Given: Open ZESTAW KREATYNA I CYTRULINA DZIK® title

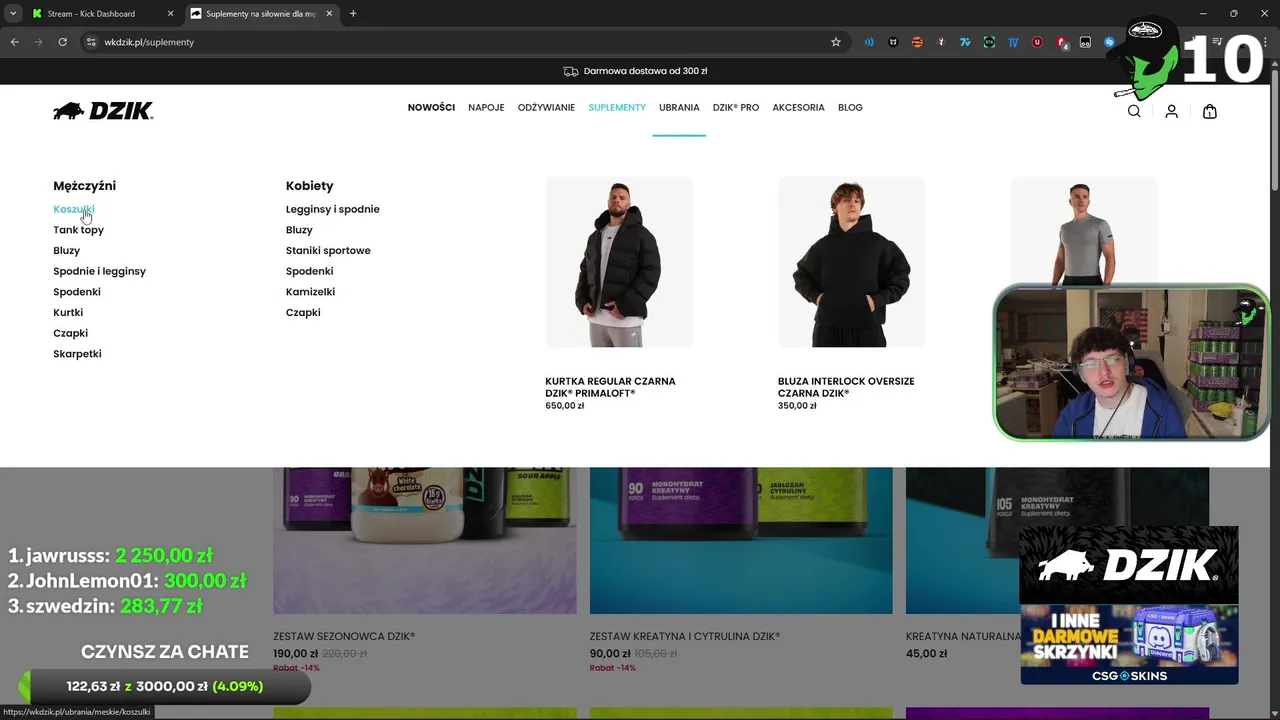Looking at the screenshot, I should click(x=684, y=636).
